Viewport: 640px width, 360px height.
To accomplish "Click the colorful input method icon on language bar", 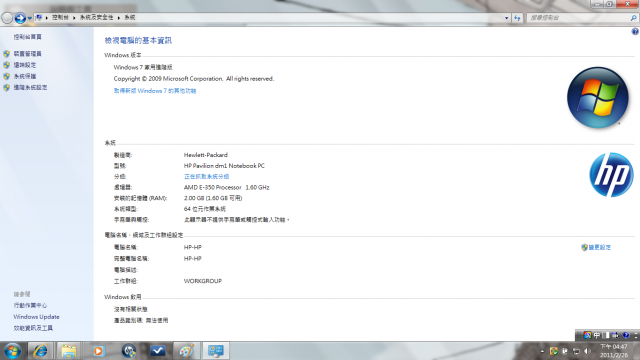I will click(587, 335).
